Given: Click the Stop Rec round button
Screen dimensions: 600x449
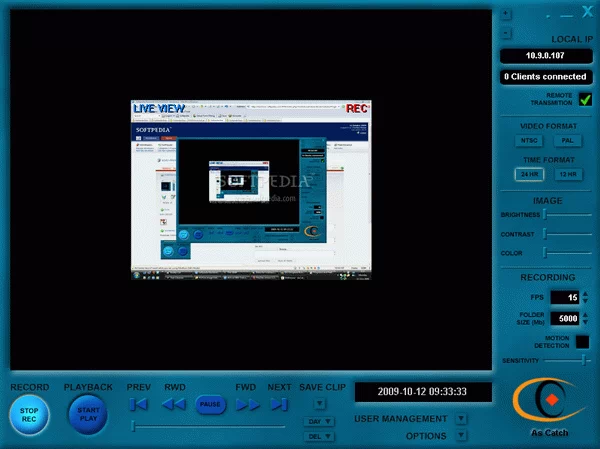Looking at the screenshot, I should (29, 415).
